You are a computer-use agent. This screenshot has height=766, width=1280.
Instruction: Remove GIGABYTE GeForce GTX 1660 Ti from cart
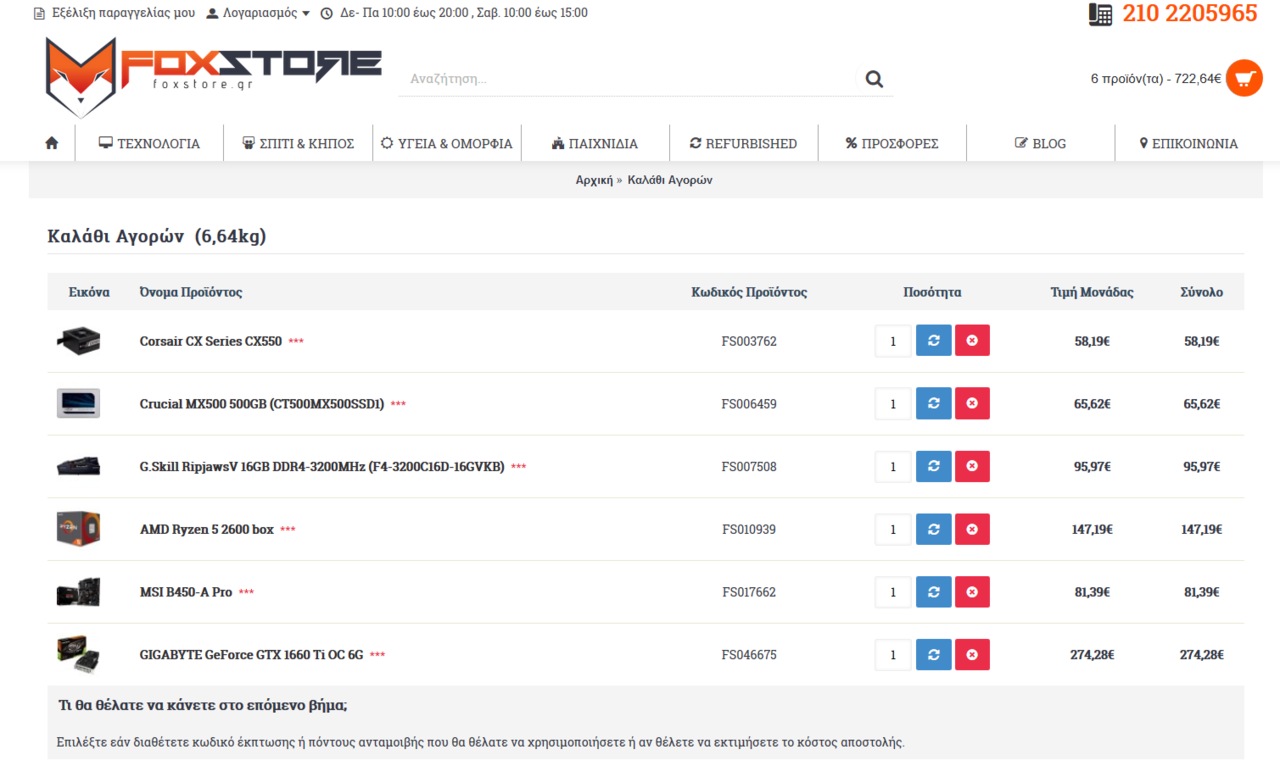tap(972, 655)
